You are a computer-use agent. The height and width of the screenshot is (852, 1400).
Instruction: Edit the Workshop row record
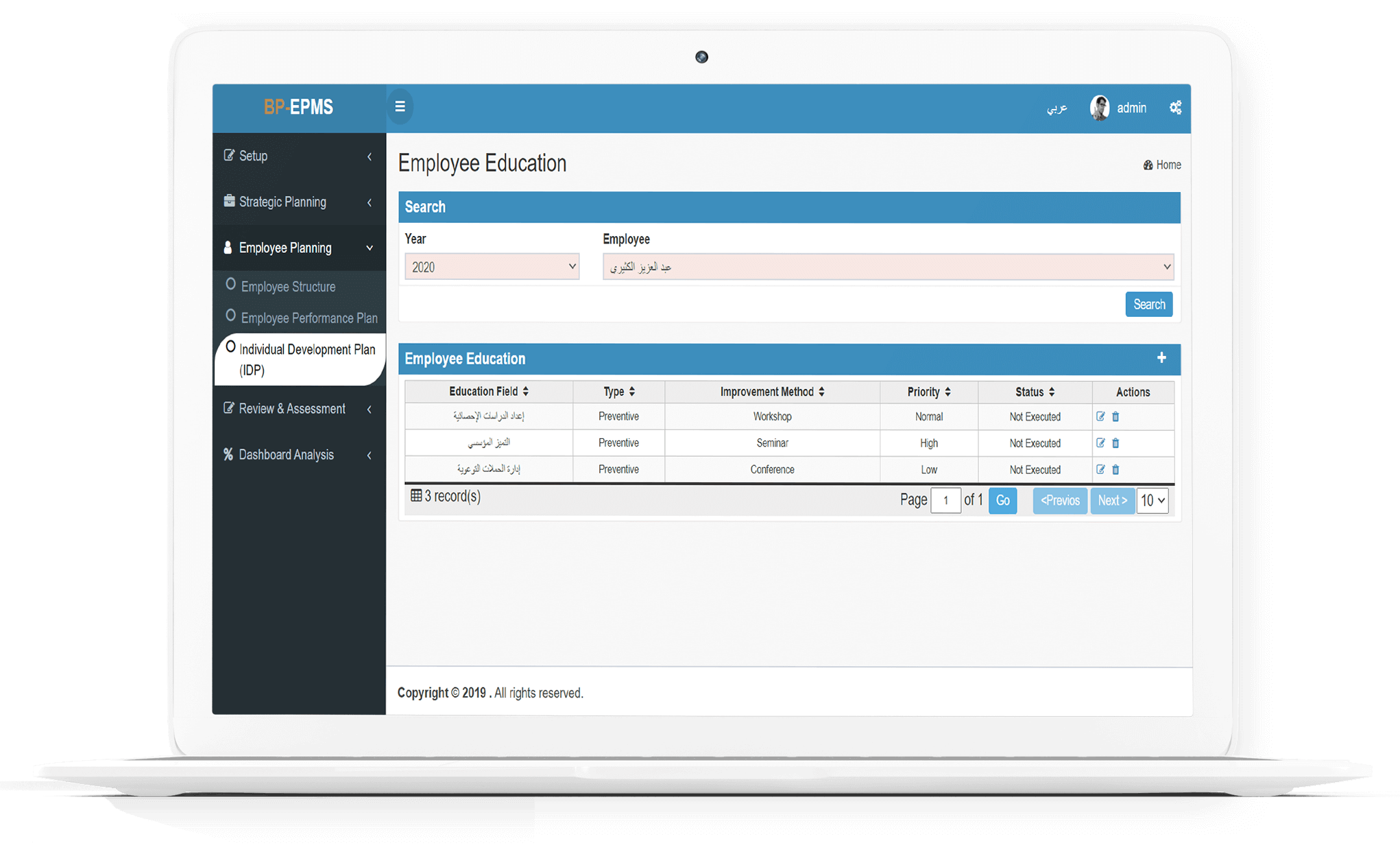[1100, 416]
